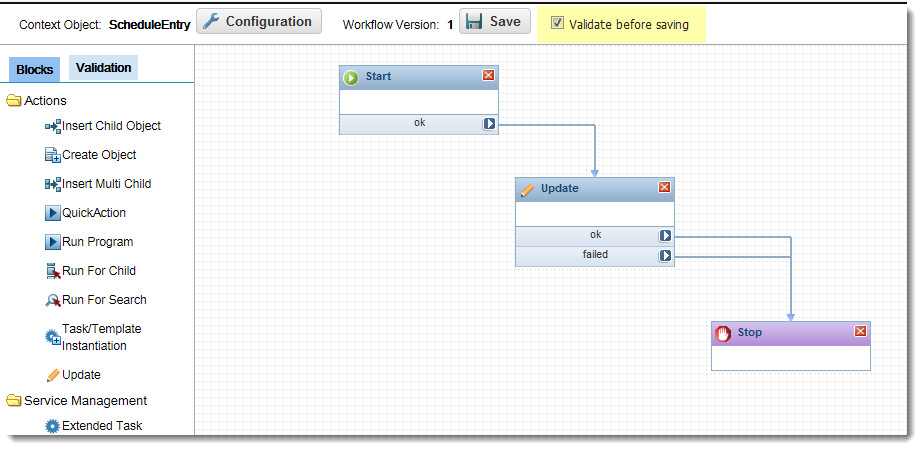The width and height of the screenshot is (922, 450).
Task: Select Task/Template Instantiation gear icon
Action: tap(53, 338)
